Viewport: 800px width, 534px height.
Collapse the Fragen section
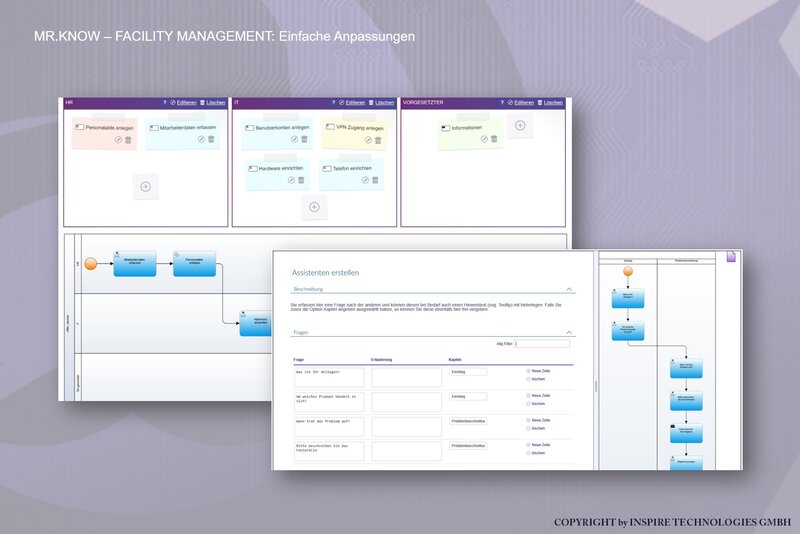(569, 333)
